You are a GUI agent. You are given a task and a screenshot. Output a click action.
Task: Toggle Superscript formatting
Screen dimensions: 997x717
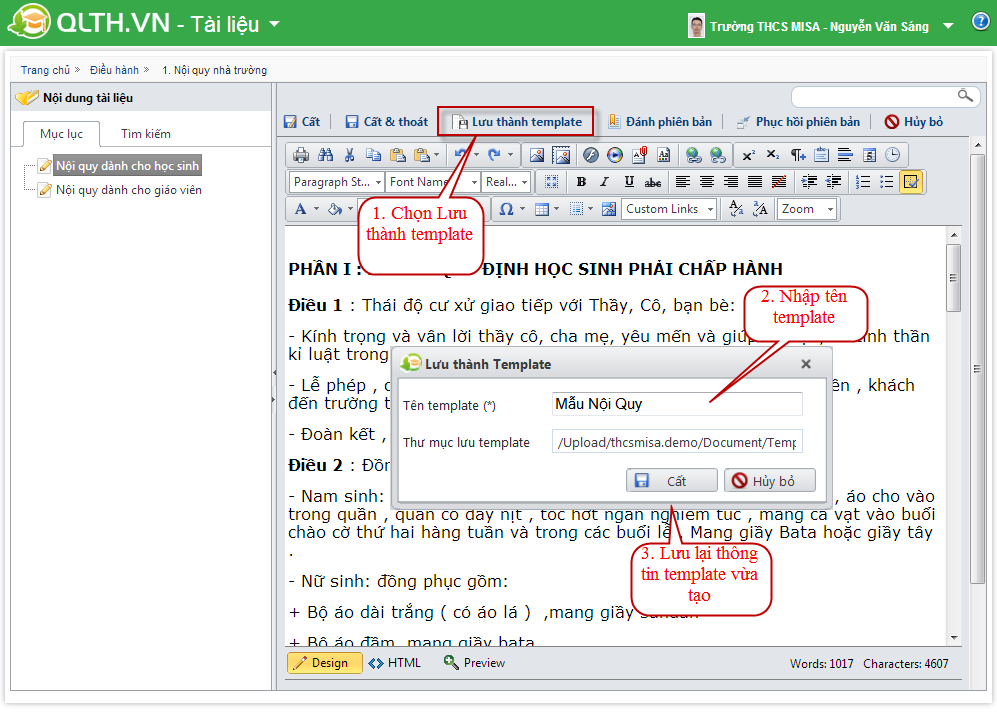pos(749,154)
